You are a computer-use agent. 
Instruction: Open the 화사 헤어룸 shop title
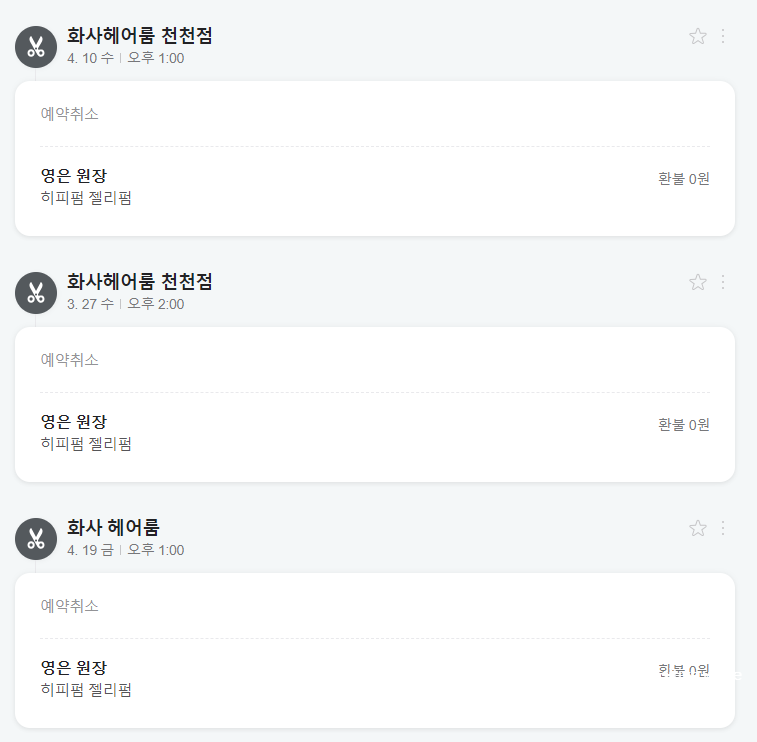click(x=113, y=528)
